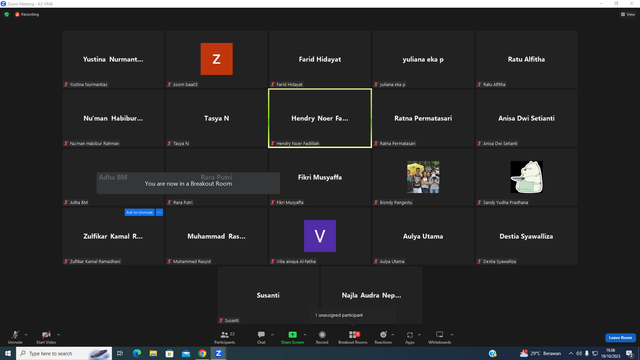
Task: Click the system tray volume speaker icon
Action: (x=579, y=353)
